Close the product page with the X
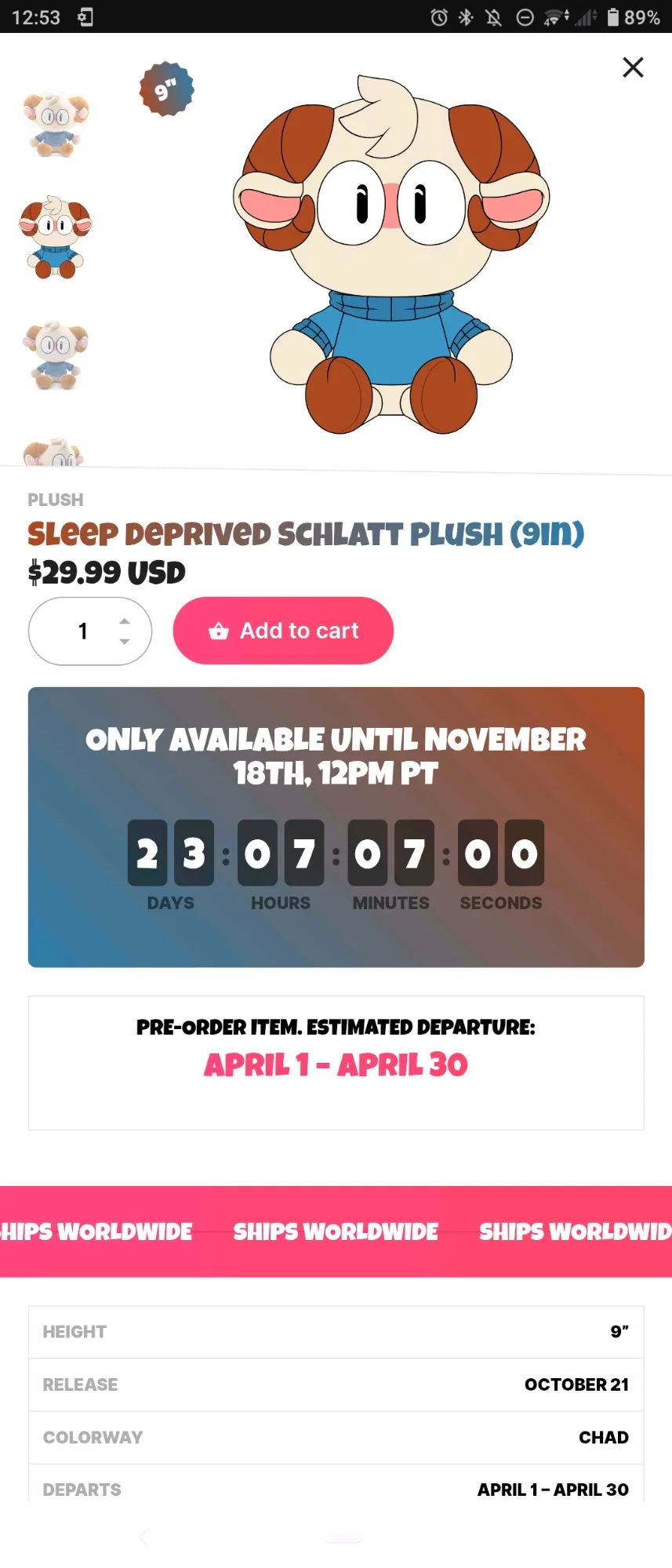672x1568 pixels. pyautogui.click(x=633, y=67)
